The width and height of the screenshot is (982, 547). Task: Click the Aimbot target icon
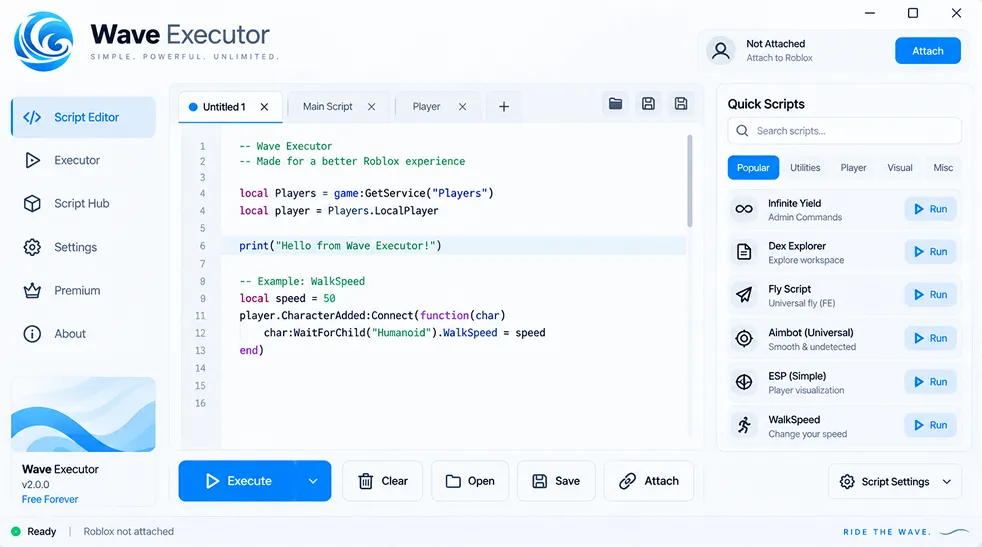744,339
